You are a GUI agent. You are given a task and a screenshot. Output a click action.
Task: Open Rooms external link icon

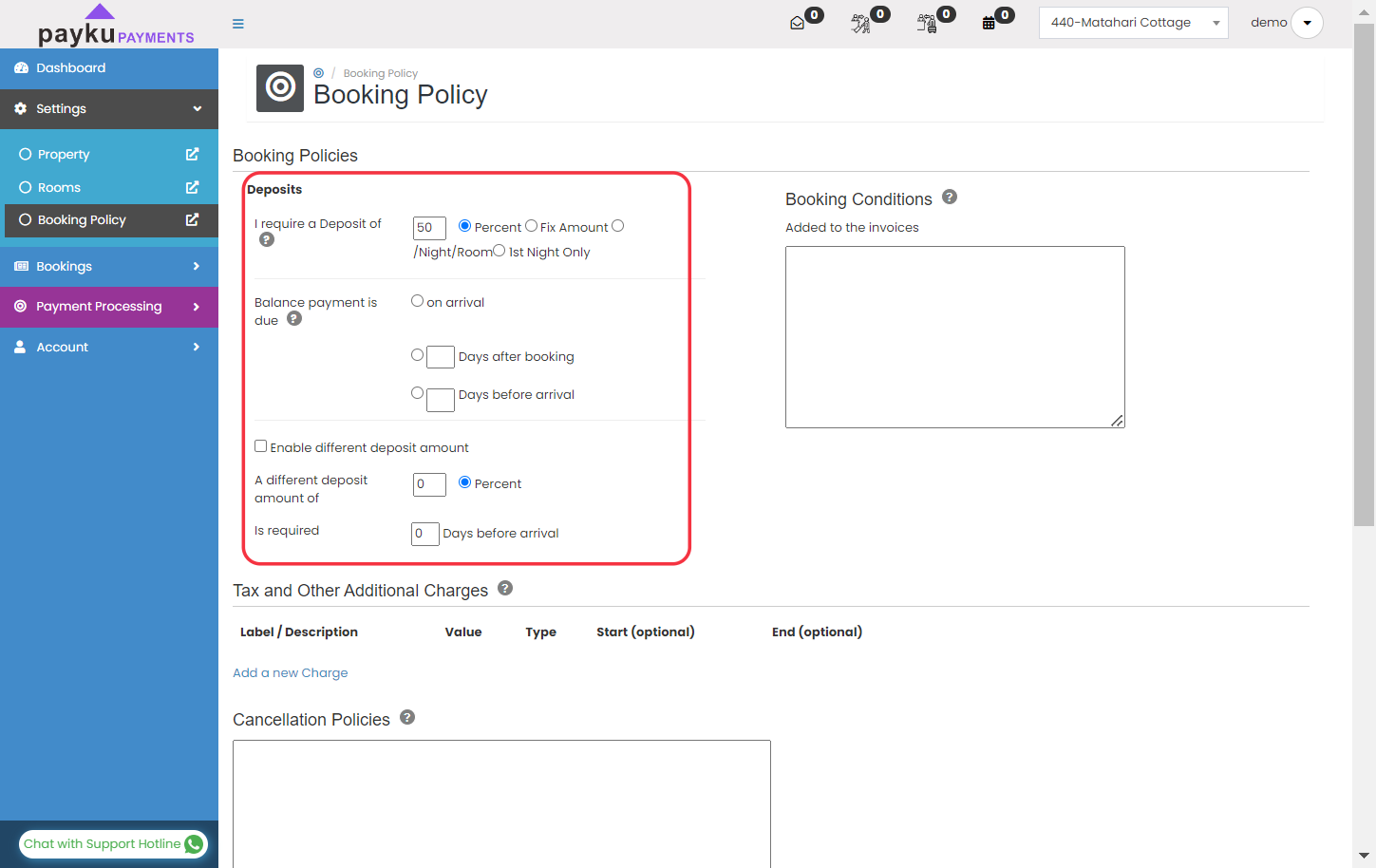point(192,187)
